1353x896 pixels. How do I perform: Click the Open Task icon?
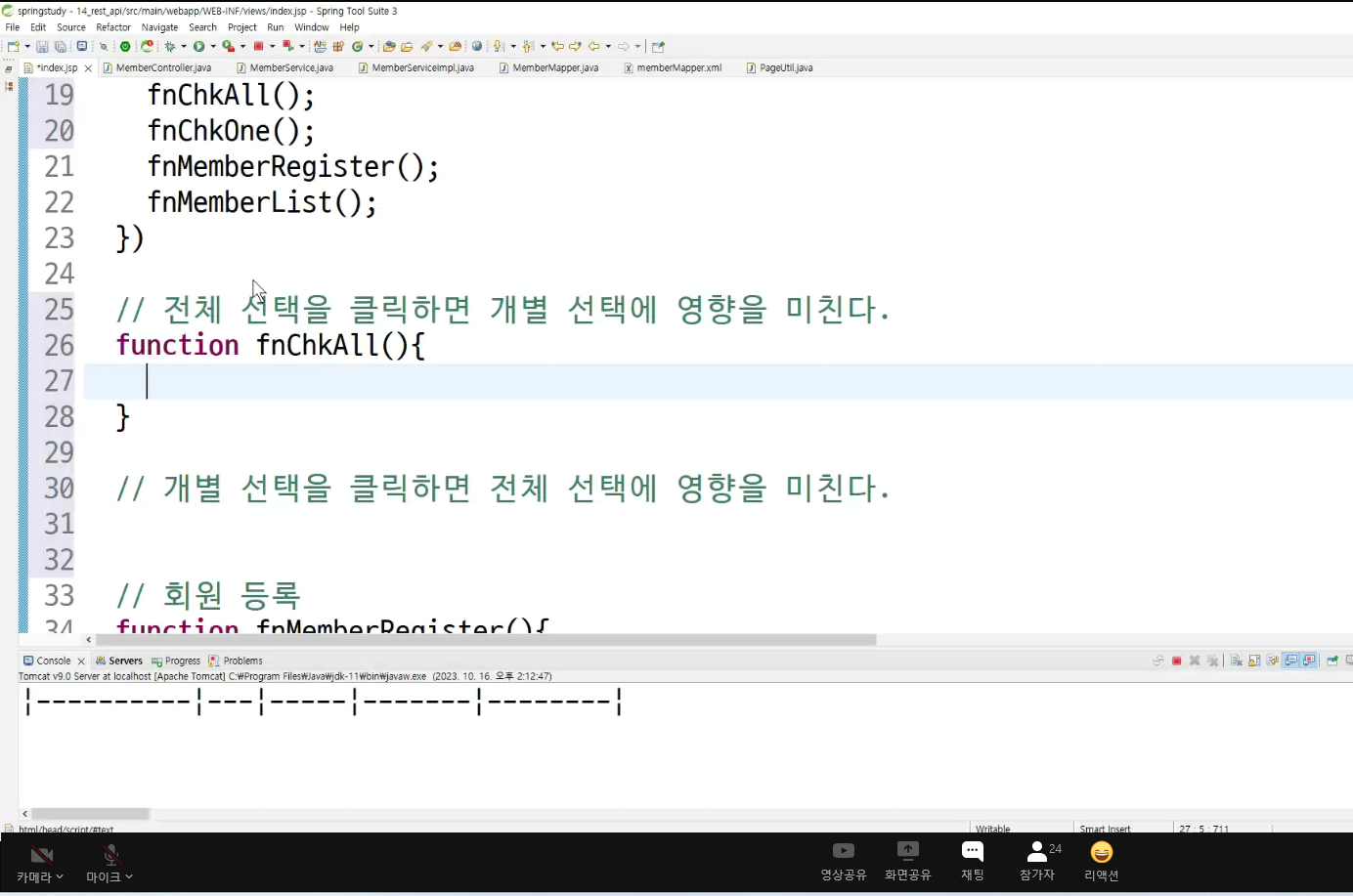click(x=406, y=46)
